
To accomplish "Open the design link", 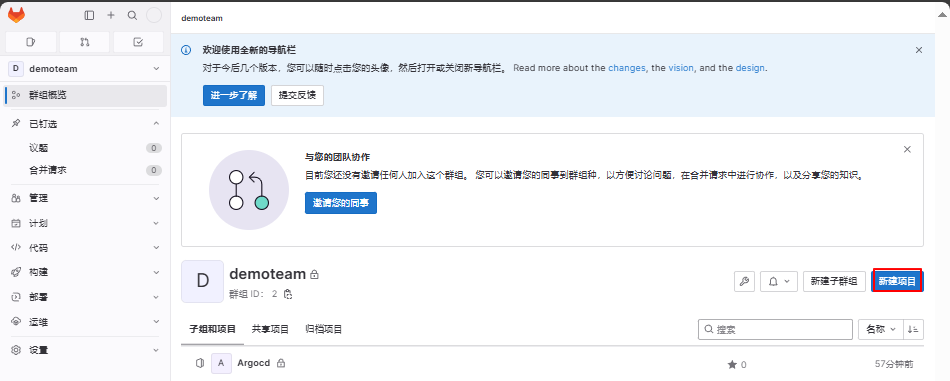I will coord(750,68).
